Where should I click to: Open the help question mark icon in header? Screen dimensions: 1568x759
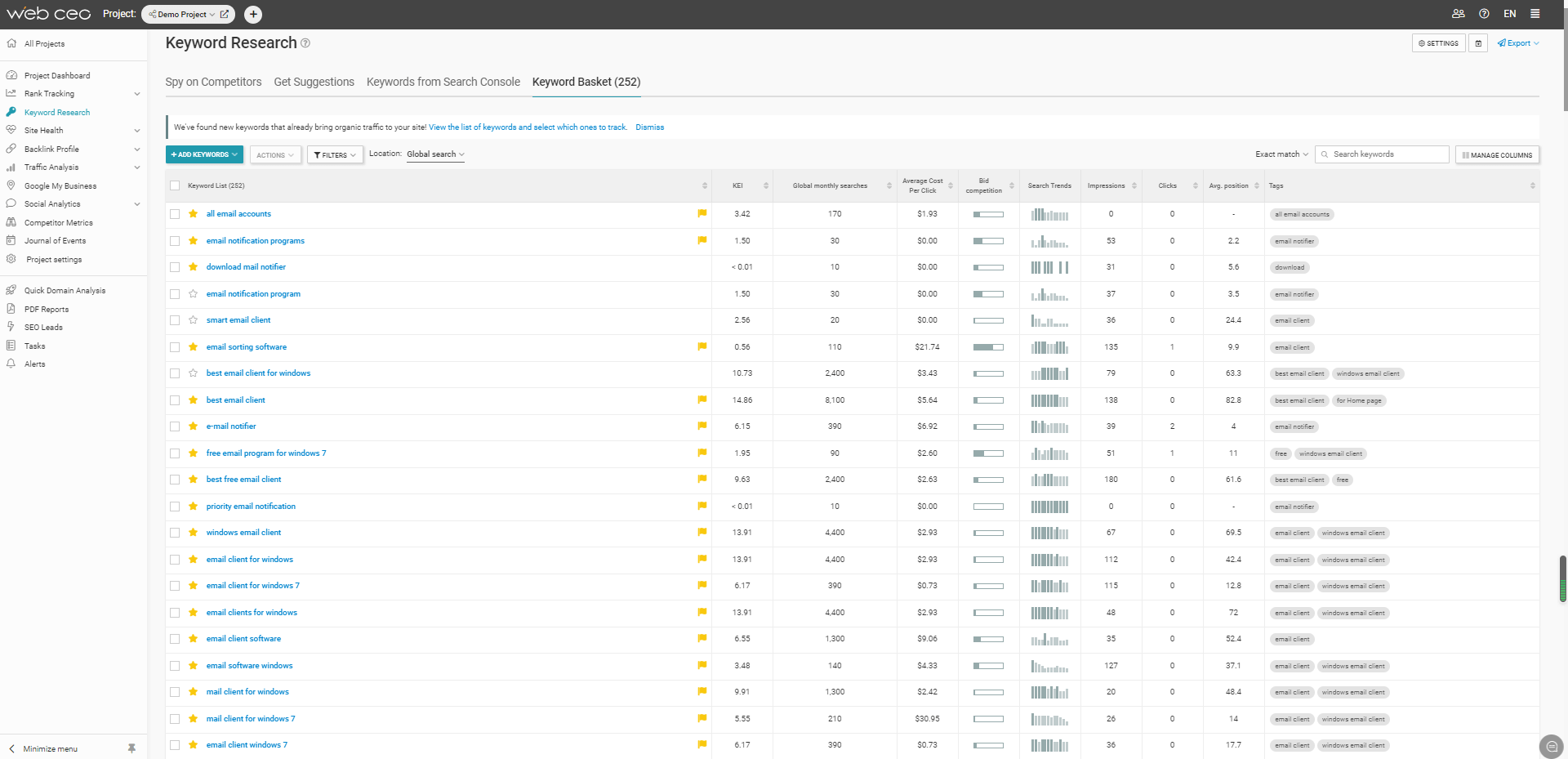click(1484, 14)
